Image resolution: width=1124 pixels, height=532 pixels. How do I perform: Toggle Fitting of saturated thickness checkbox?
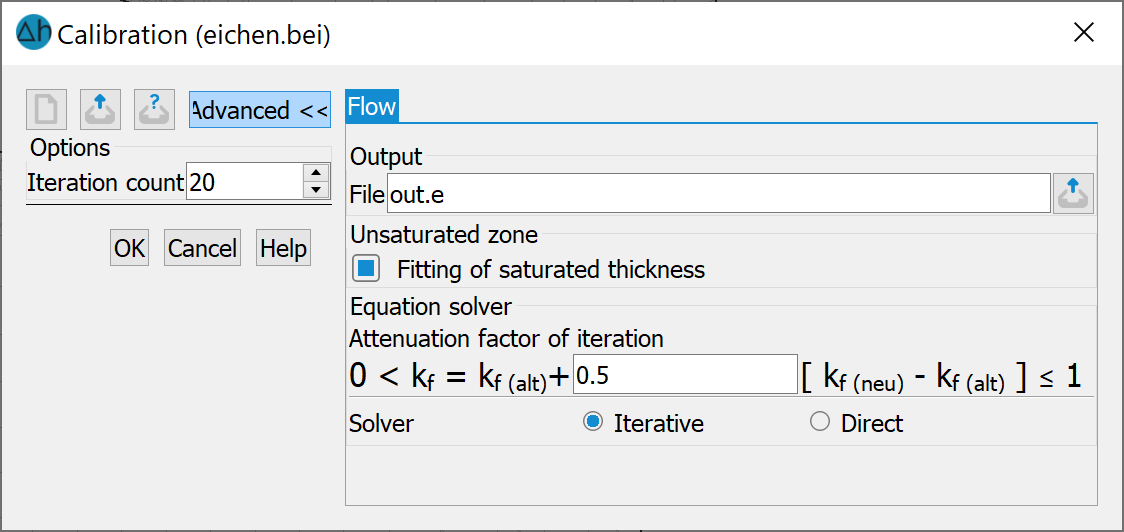(x=366, y=270)
